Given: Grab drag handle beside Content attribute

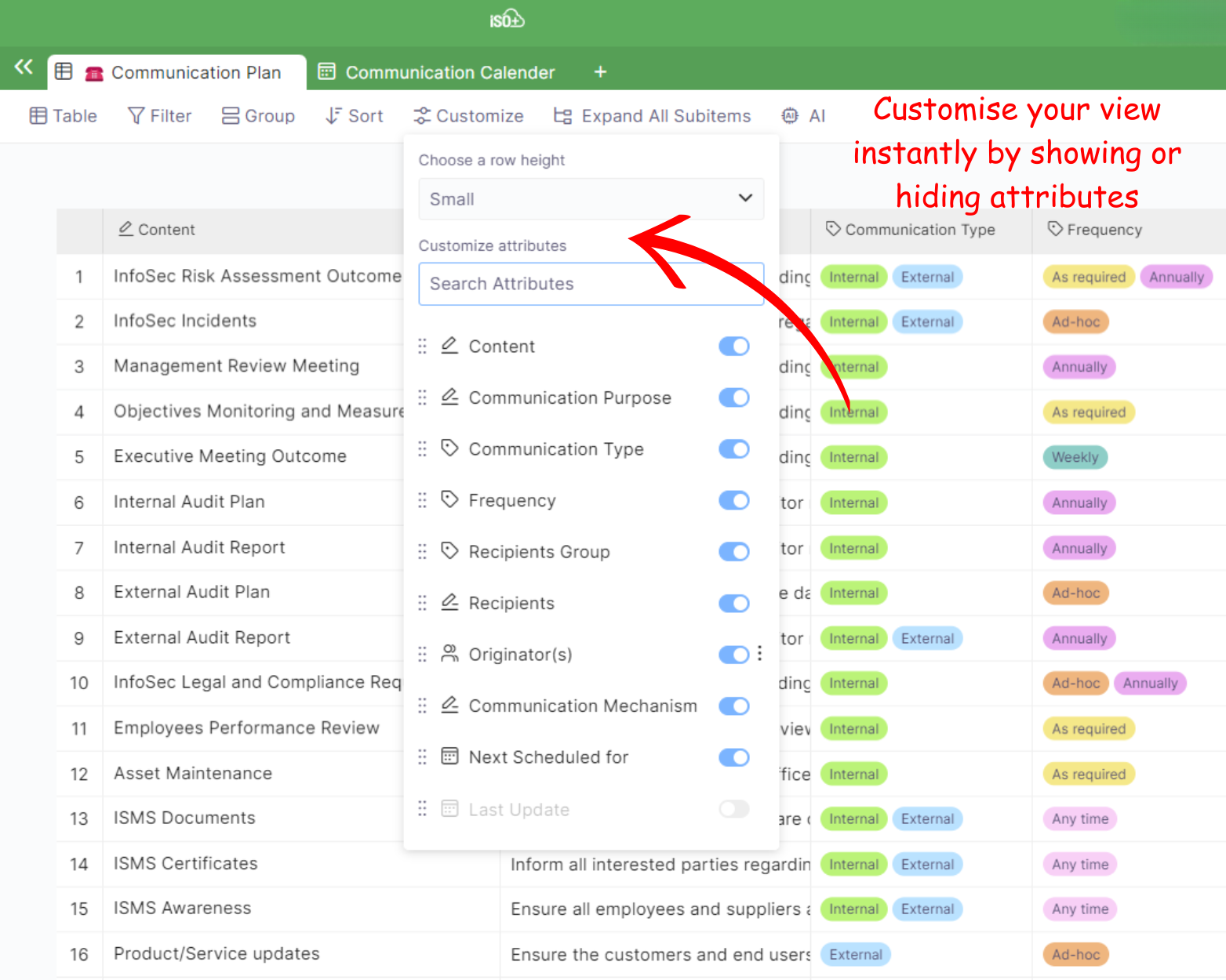Looking at the screenshot, I should point(422,347).
